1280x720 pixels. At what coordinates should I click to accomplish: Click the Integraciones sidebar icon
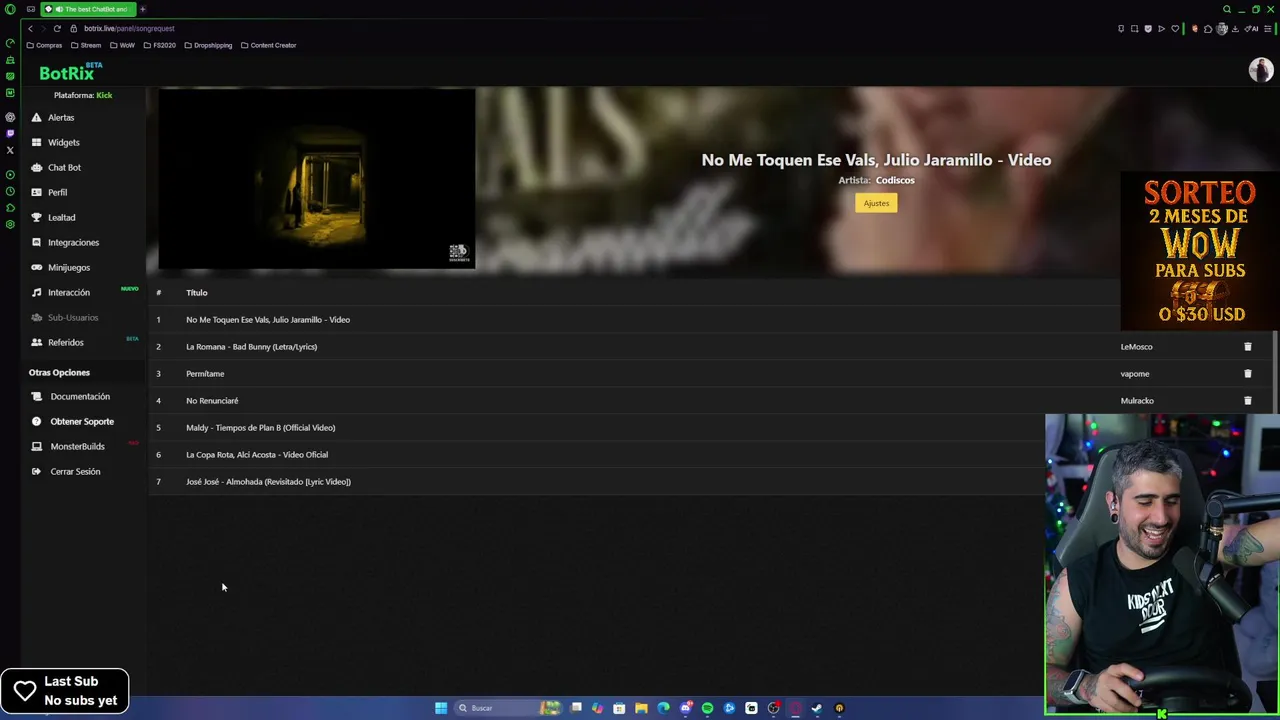coord(37,243)
